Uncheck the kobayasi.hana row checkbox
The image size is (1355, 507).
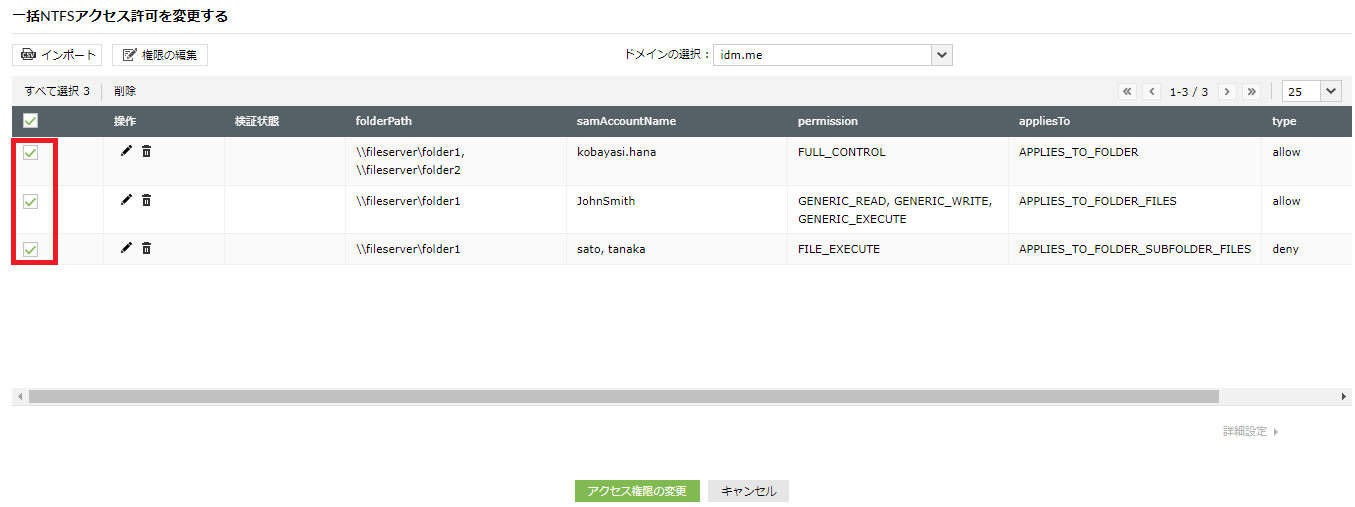(x=30, y=153)
